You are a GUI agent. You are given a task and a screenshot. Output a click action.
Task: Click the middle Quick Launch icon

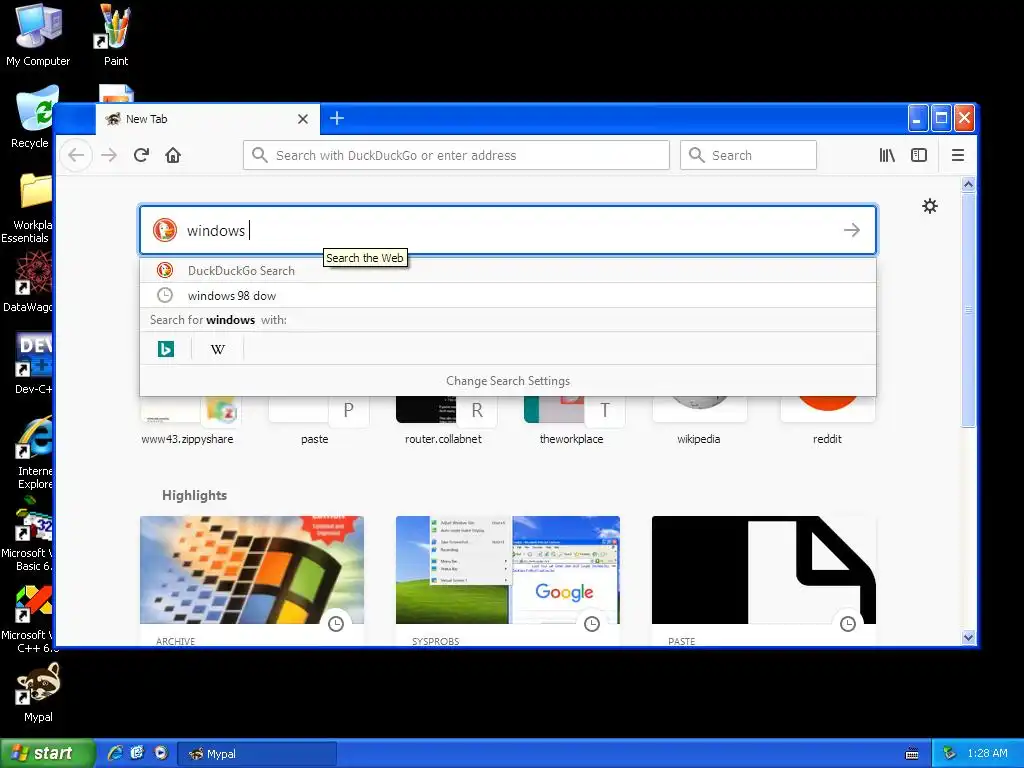tap(137, 753)
